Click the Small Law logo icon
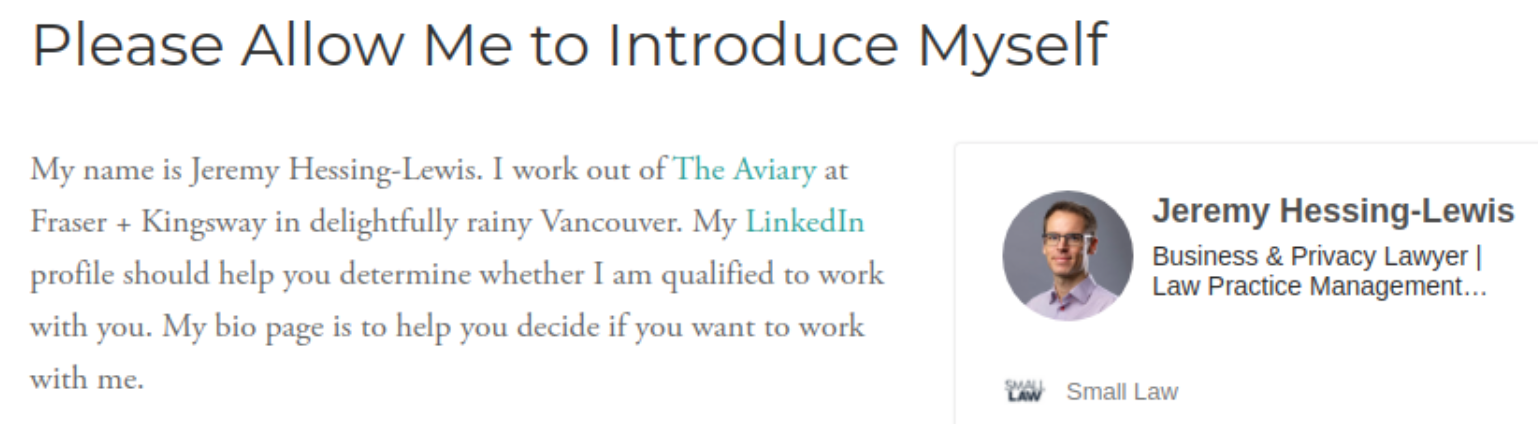Screen dimensions: 1538x436 (1023, 391)
